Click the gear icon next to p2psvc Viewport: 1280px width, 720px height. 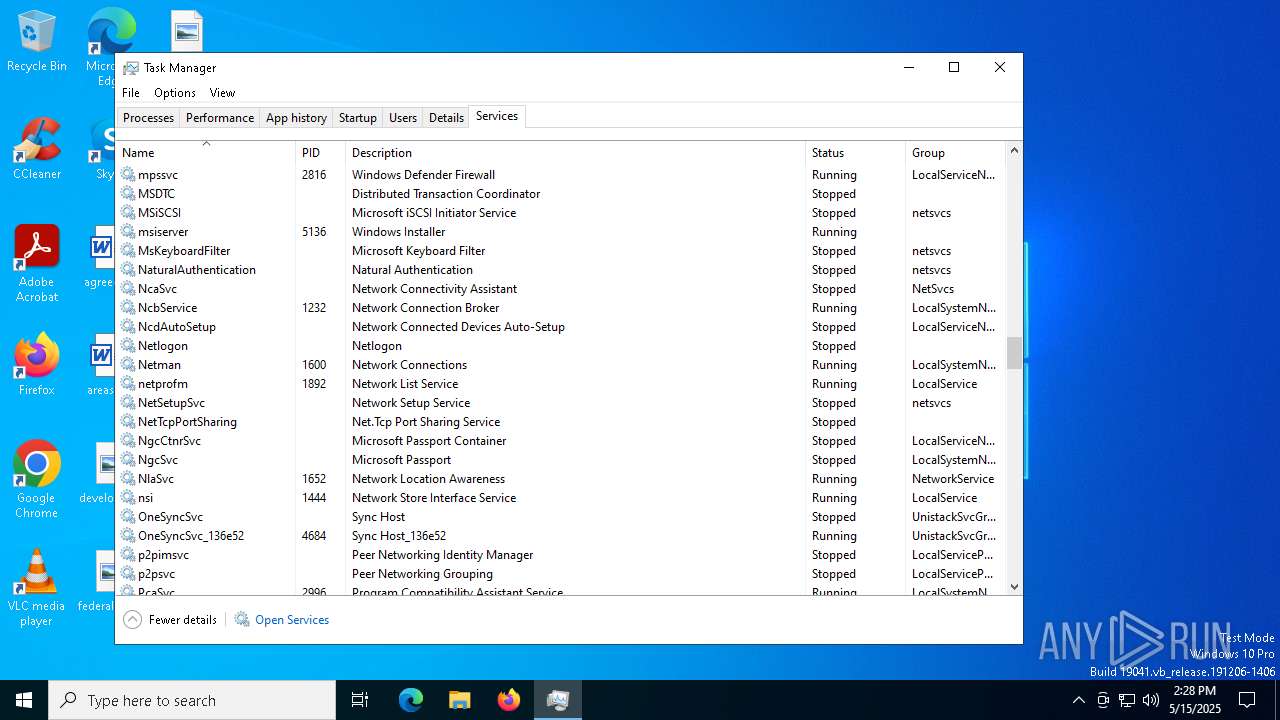click(x=128, y=574)
